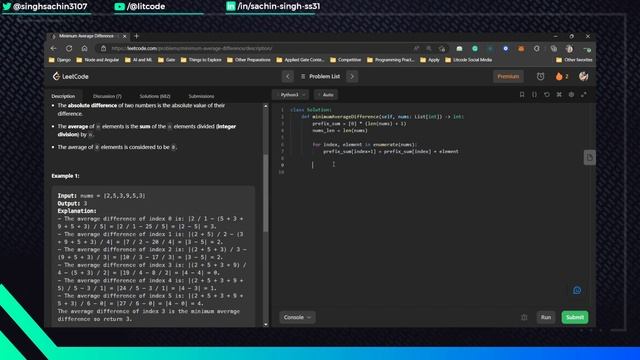Open the Competitive bookmarks folder

[x=346, y=60]
